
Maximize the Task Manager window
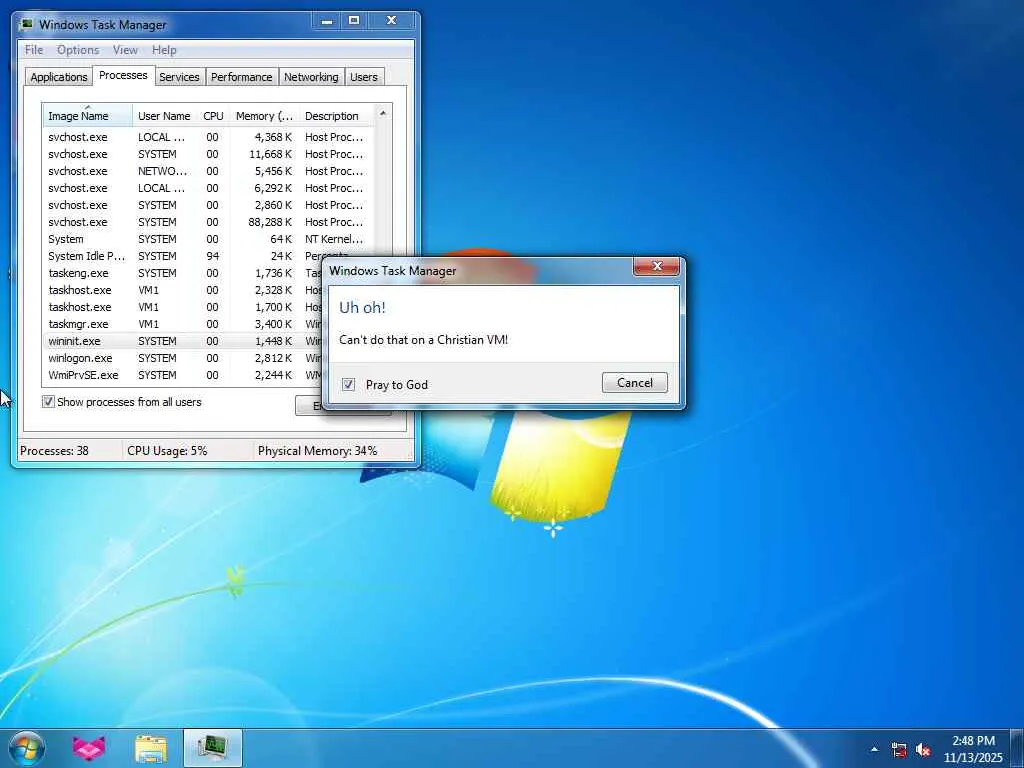(354, 21)
